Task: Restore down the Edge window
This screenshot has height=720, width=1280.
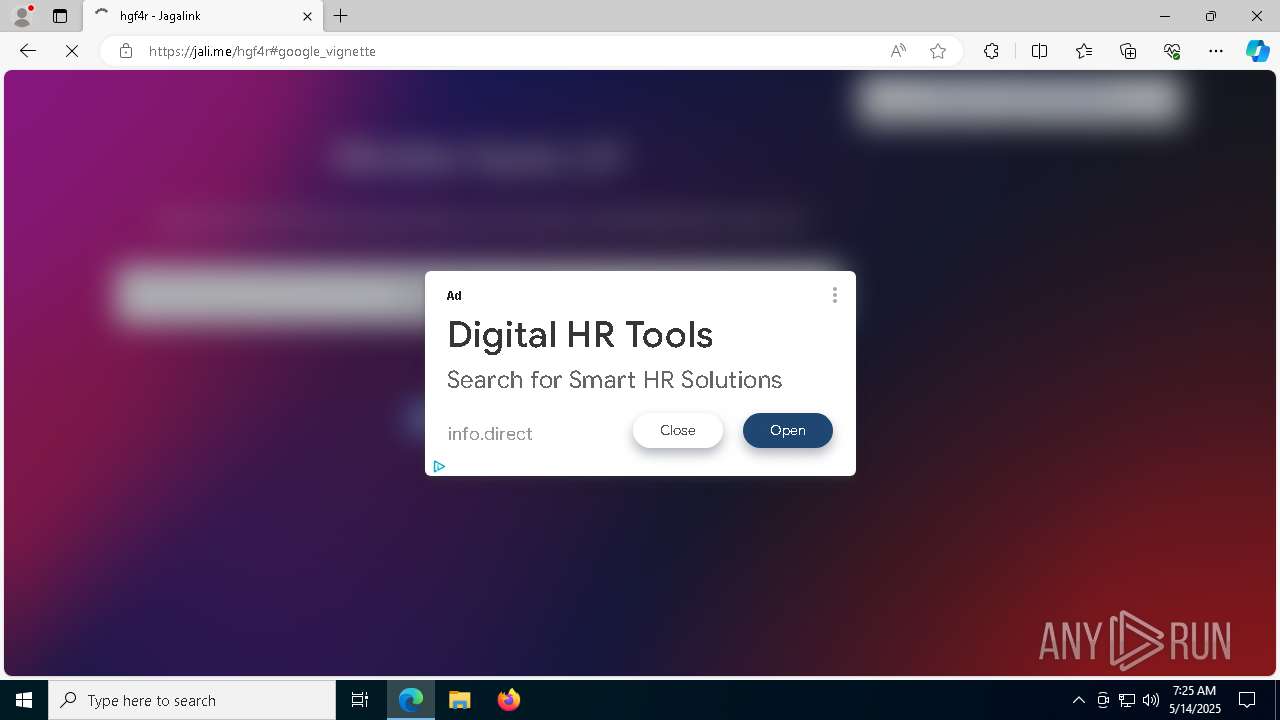Action: point(1211,16)
